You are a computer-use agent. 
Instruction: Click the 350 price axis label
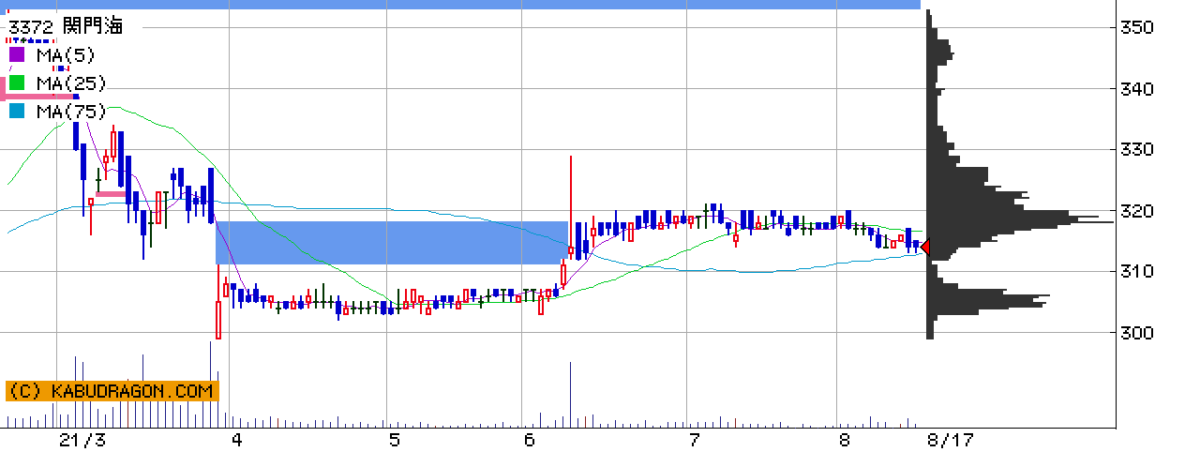pyautogui.click(x=1138, y=28)
